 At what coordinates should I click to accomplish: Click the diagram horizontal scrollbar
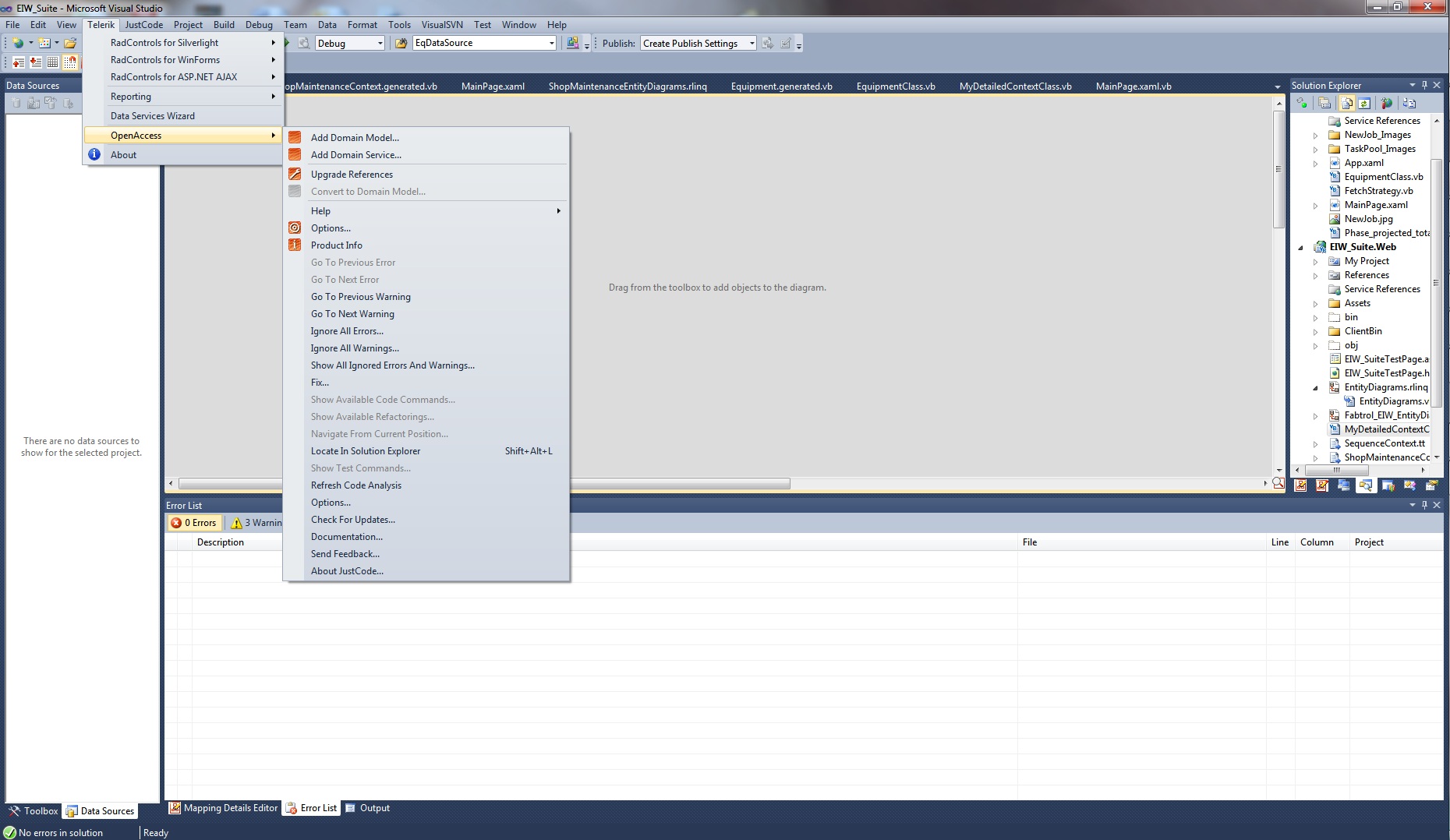(x=484, y=484)
